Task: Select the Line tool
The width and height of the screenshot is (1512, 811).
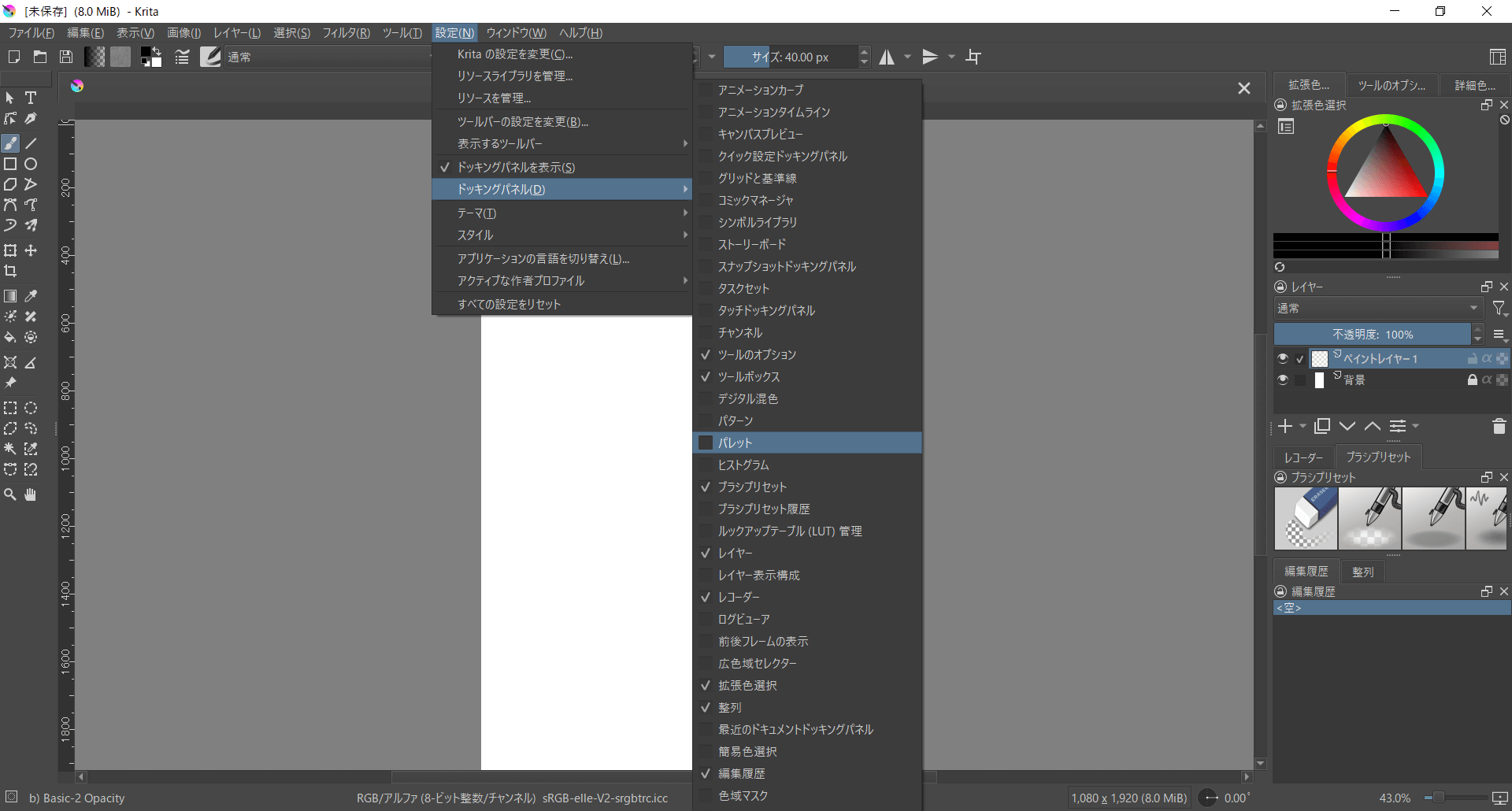Action: [x=31, y=143]
